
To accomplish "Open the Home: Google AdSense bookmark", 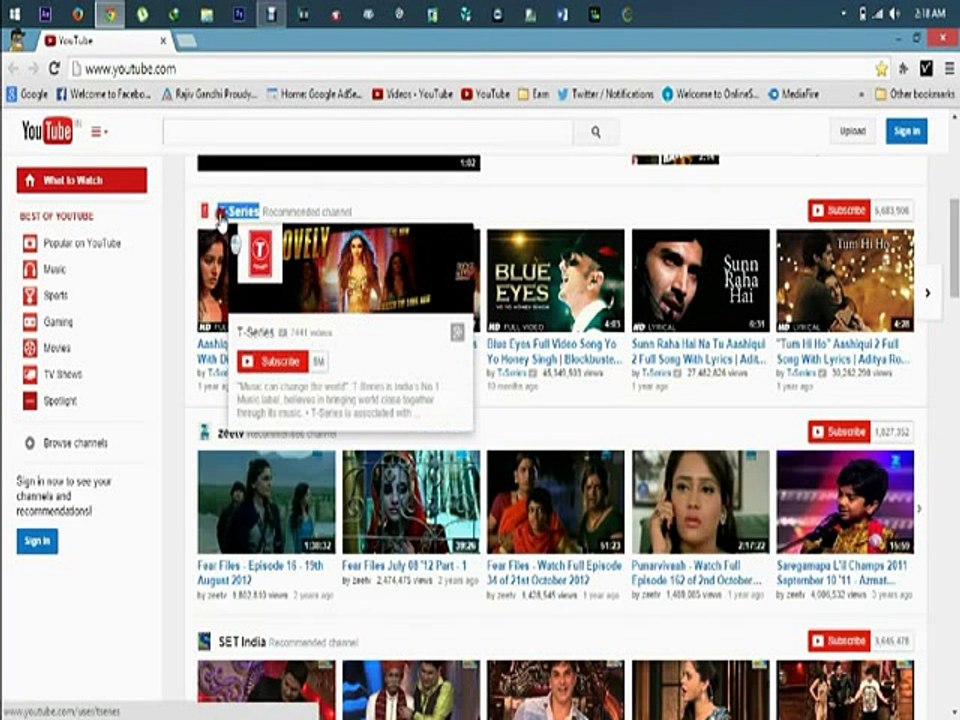I will [x=315, y=94].
